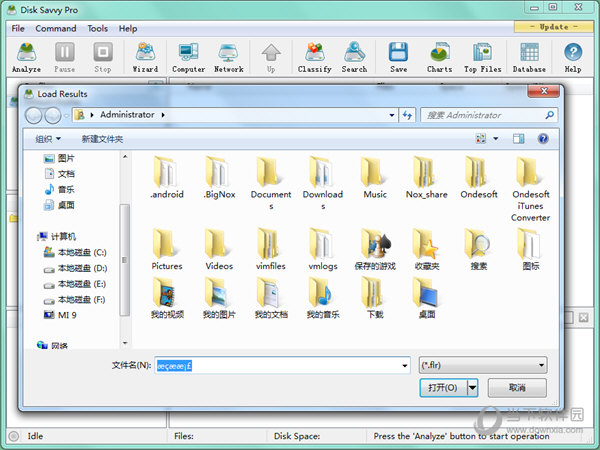The image size is (600, 450).
Task: Click the navigation pane scrollbar thumb
Action: pyautogui.click(x=124, y=260)
